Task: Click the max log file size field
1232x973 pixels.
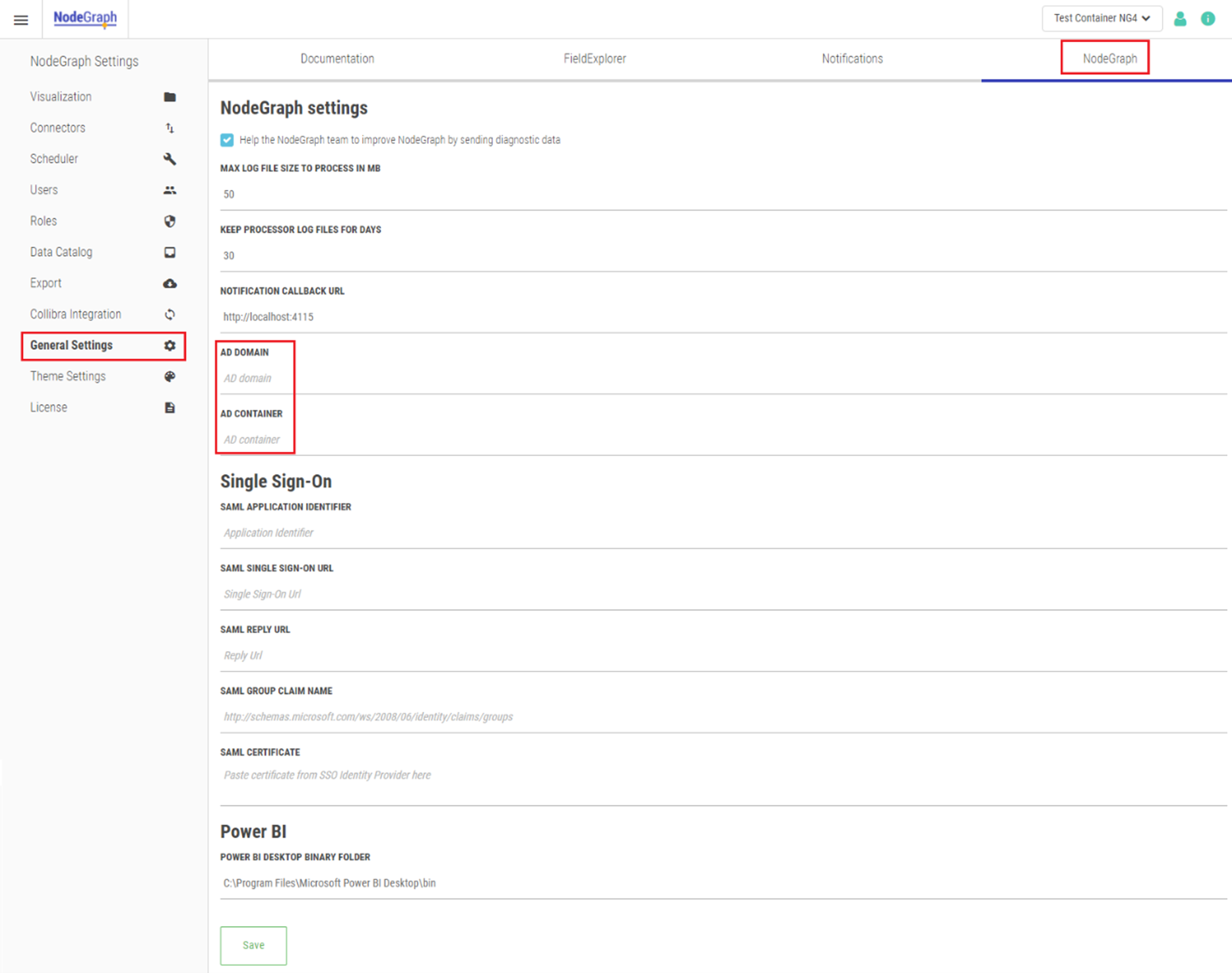Action: tap(723, 195)
